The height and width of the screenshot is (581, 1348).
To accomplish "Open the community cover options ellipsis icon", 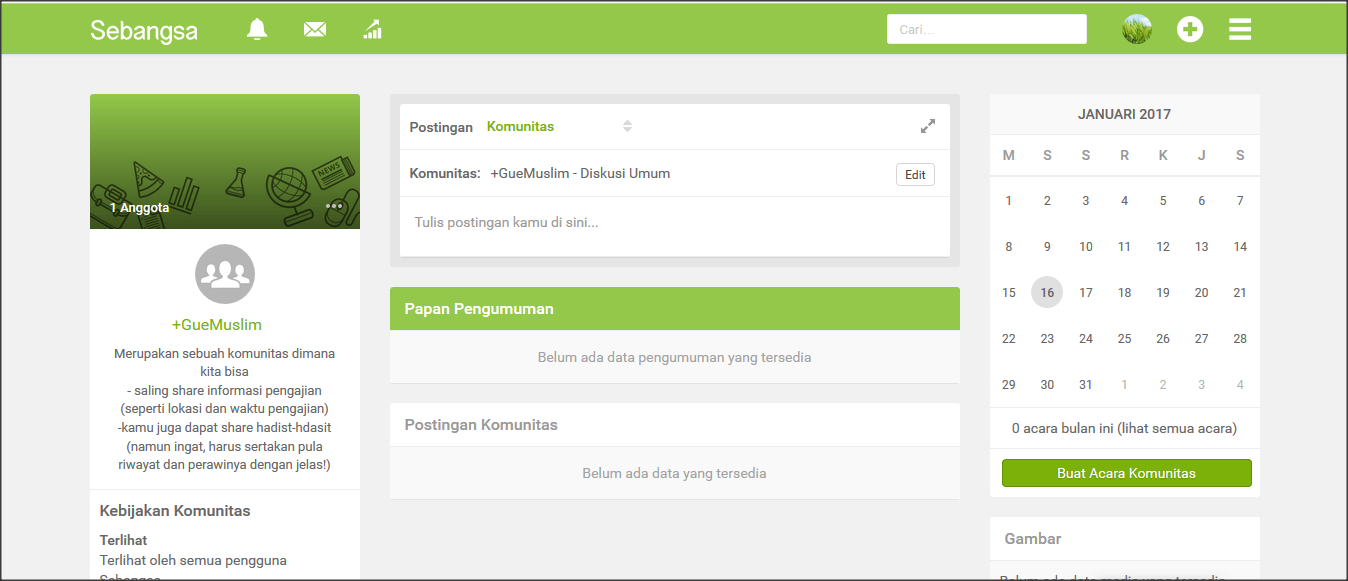I will tap(334, 205).
